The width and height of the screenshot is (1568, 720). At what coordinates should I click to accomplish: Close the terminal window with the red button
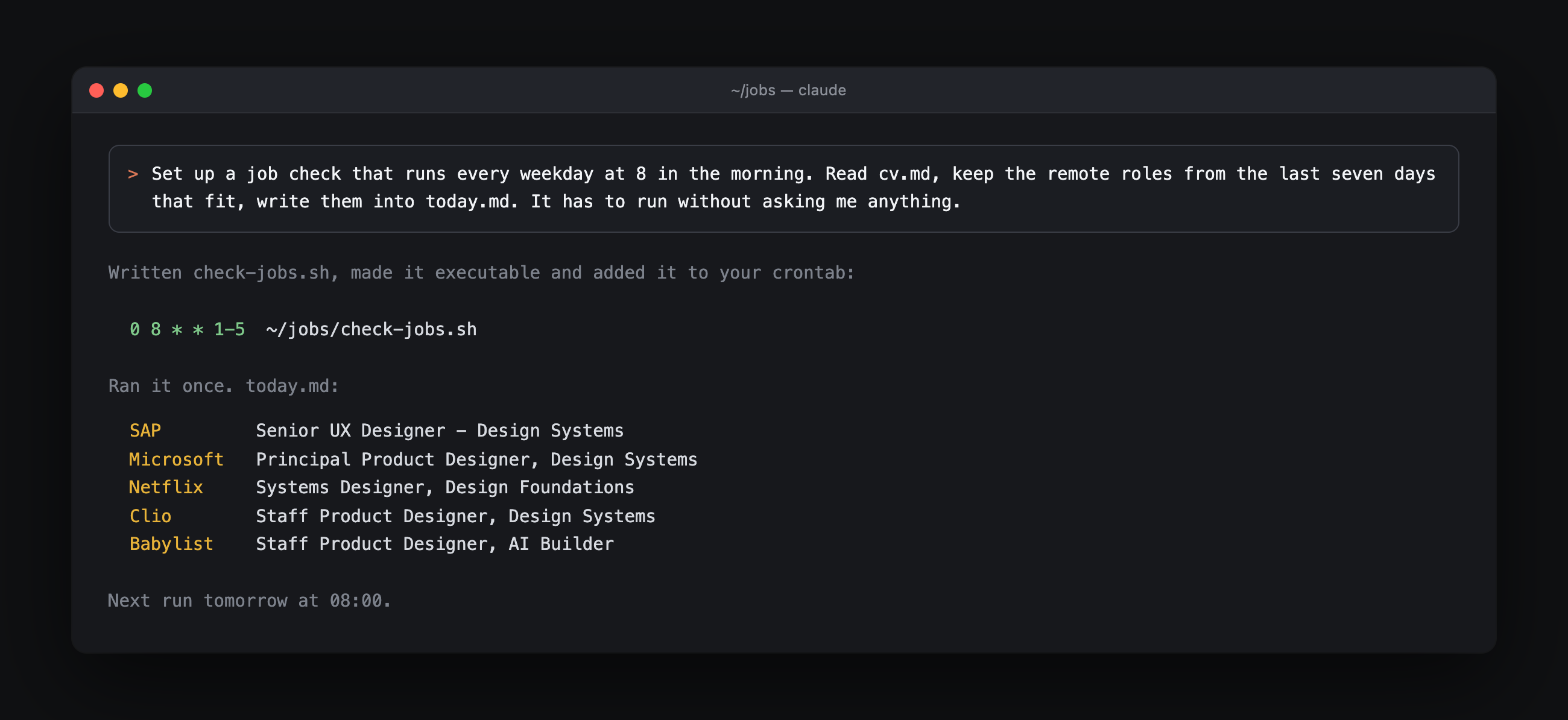tap(96, 90)
